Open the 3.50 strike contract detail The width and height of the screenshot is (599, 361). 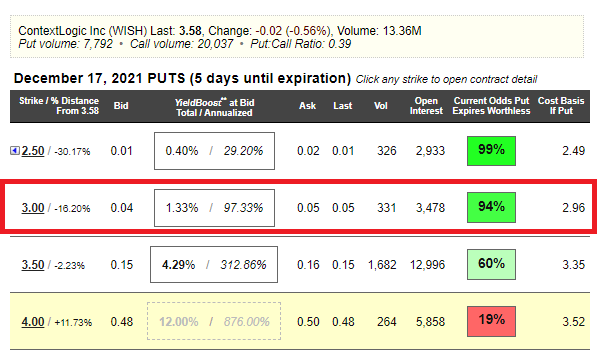33,264
